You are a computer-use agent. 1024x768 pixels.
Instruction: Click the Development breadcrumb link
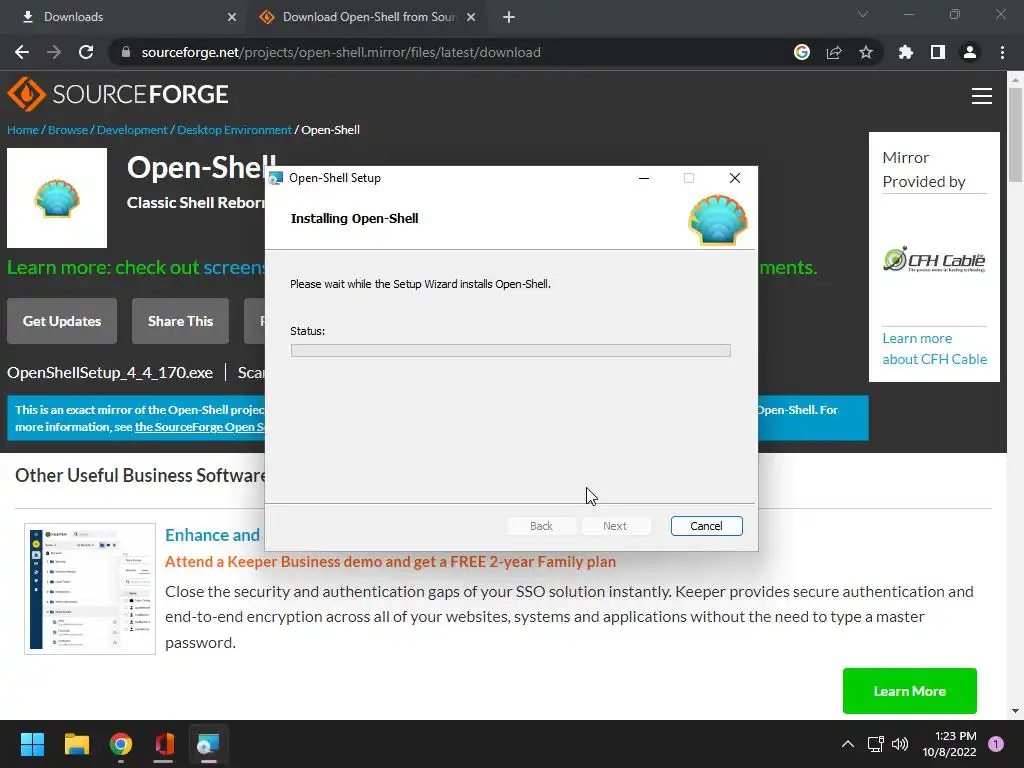(x=132, y=130)
